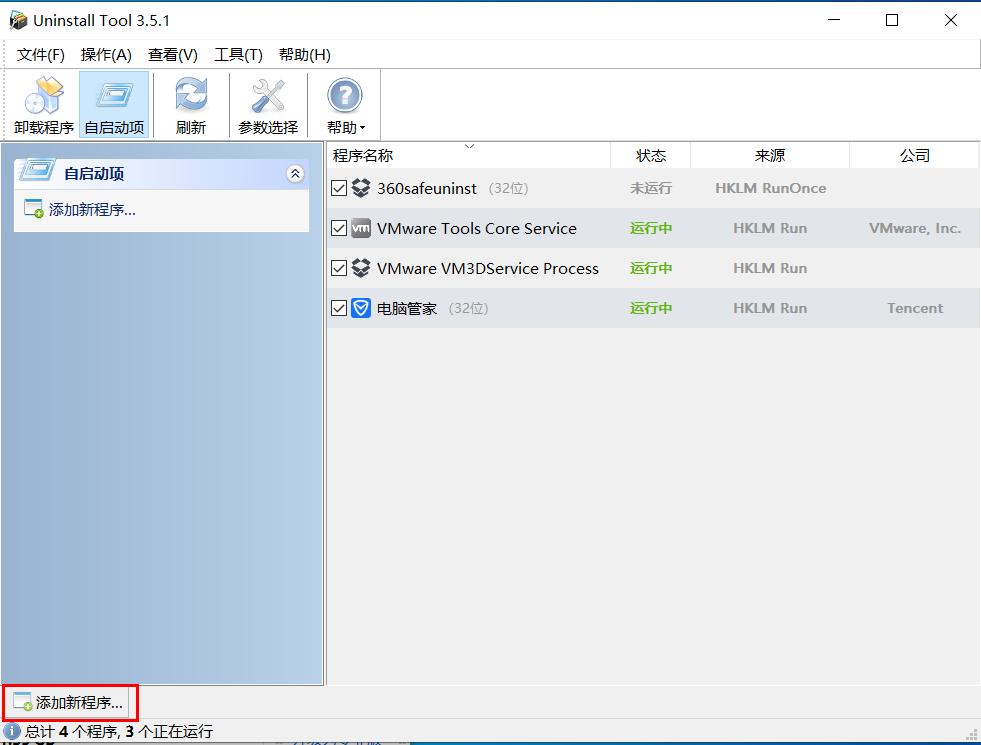The image size is (981, 745).
Task: Minimize the Uninstall Tool window
Action: coord(834,20)
